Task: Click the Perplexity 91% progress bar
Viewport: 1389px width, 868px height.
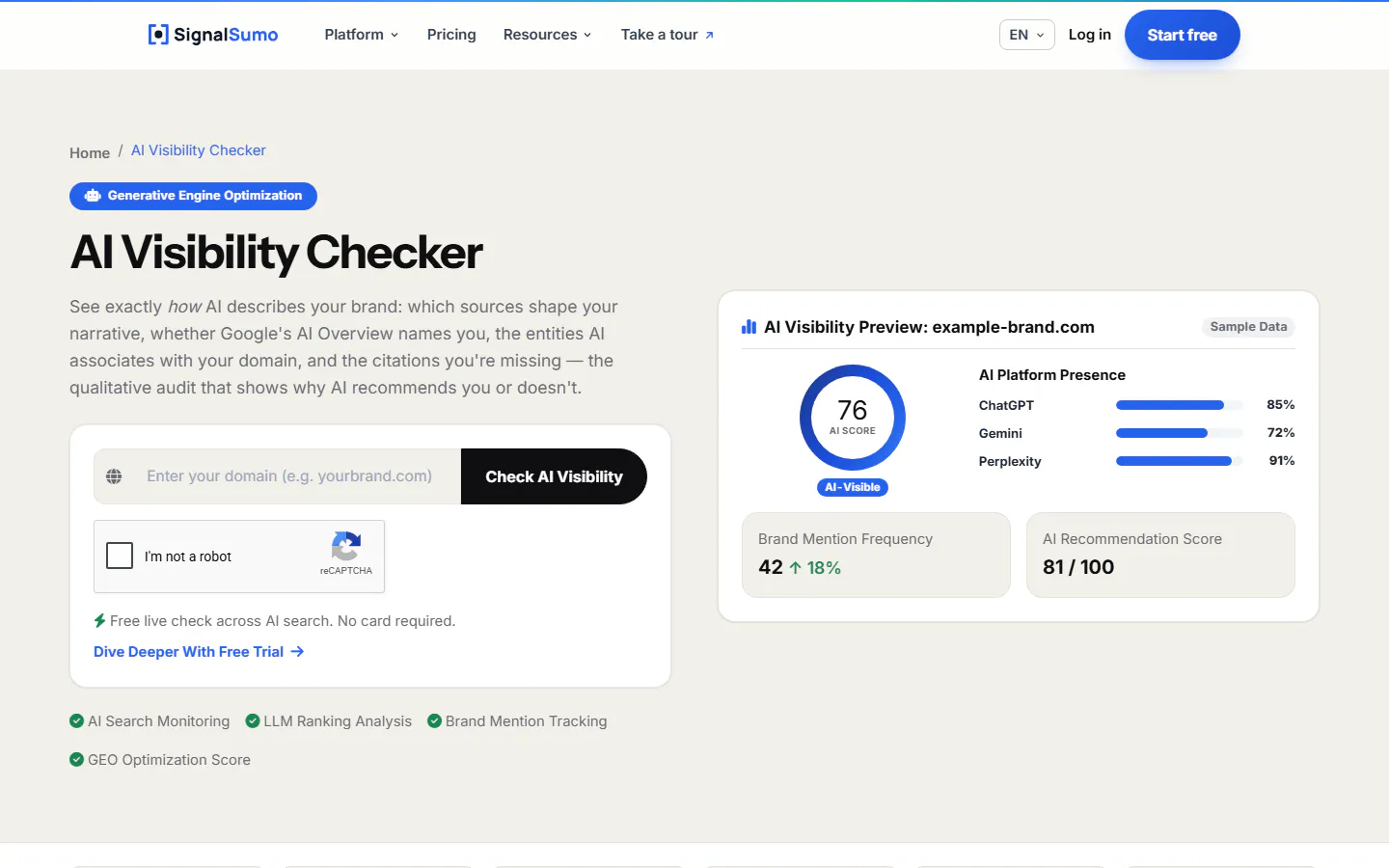Action: pyautogui.click(x=1180, y=461)
